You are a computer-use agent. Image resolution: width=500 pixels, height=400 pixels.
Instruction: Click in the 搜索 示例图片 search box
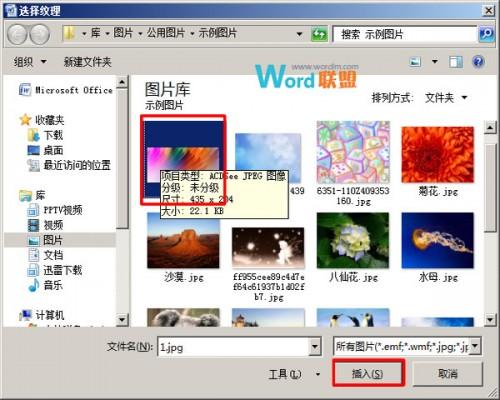tap(405, 34)
